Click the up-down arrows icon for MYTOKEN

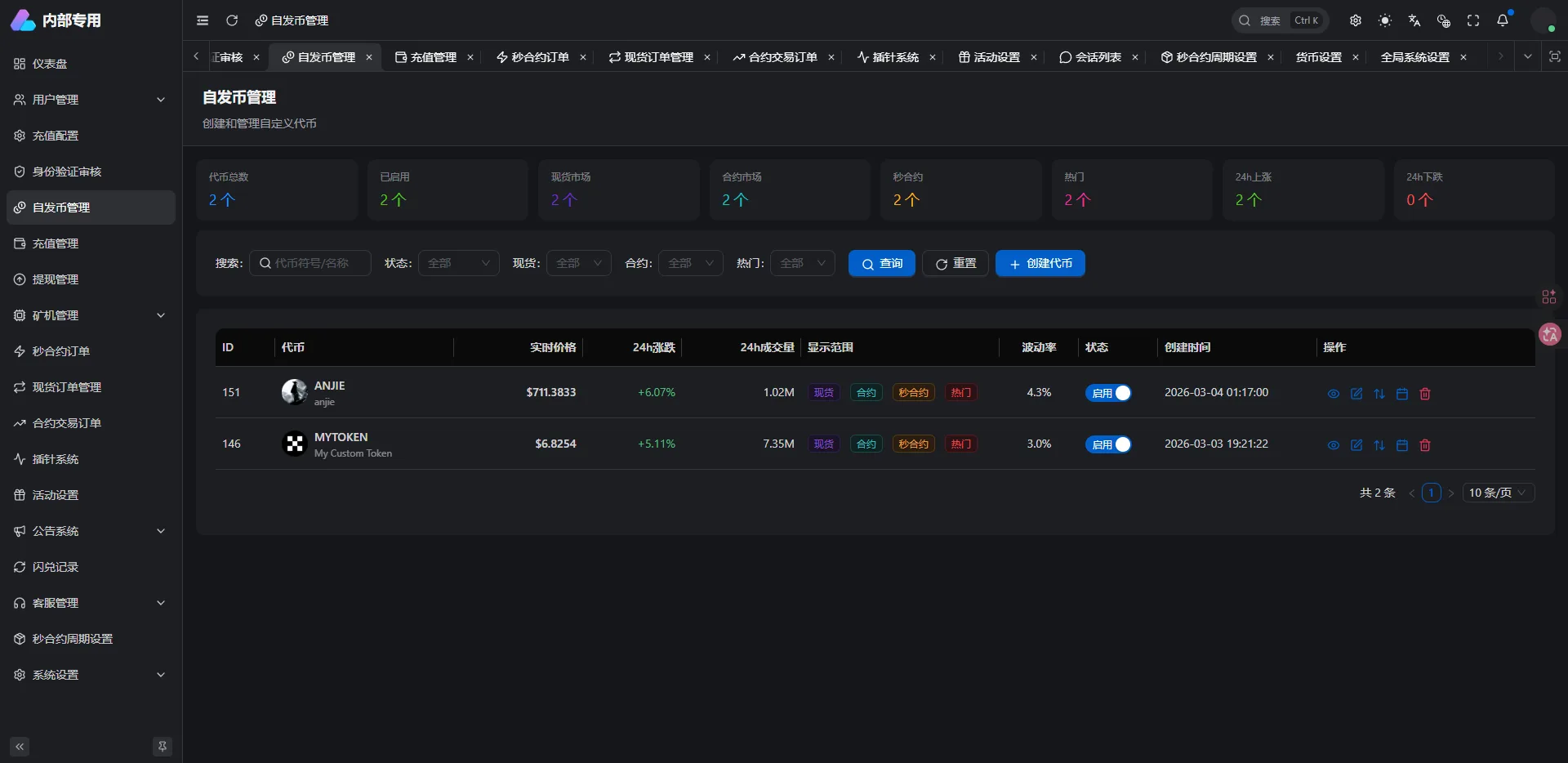[x=1379, y=445]
